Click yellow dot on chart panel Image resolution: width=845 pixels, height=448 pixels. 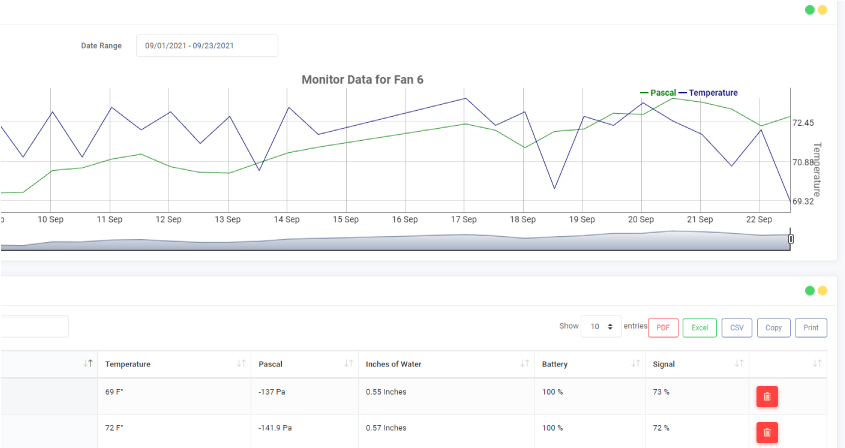point(822,10)
